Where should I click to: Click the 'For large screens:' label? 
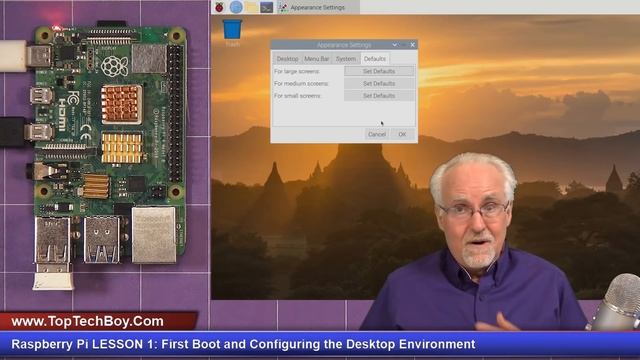(x=297, y=71)
